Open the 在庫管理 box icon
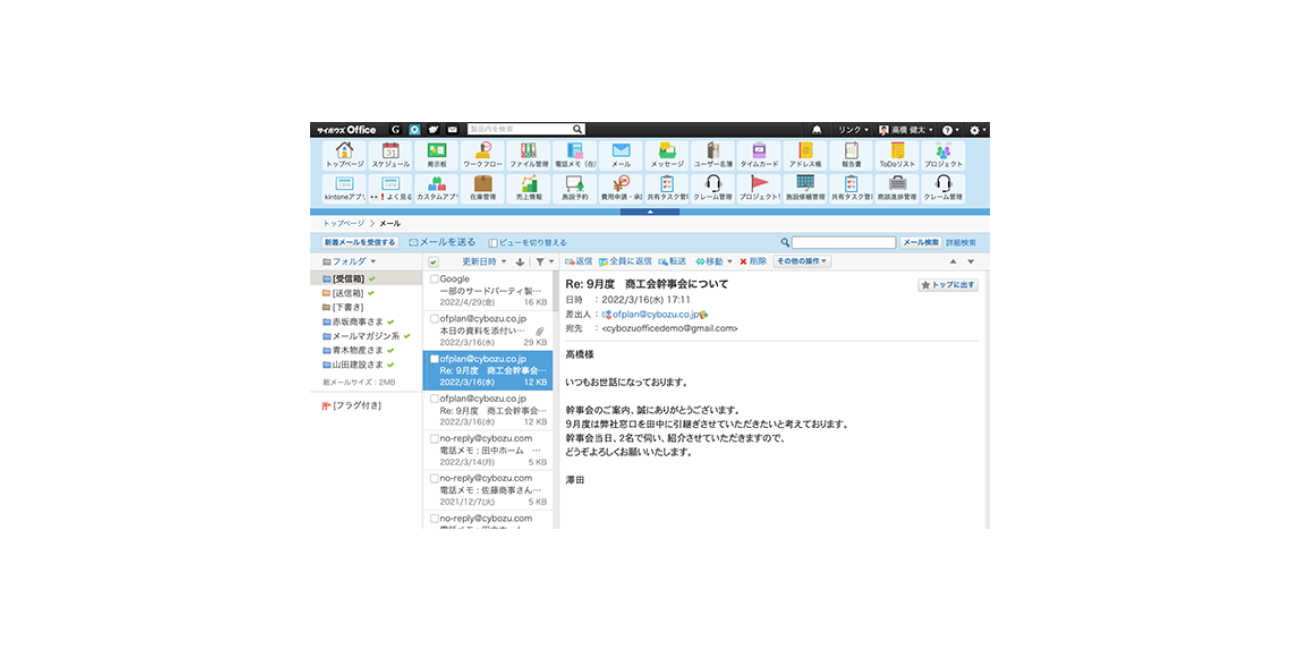The image size is (1300, 650). click(482, 188)
